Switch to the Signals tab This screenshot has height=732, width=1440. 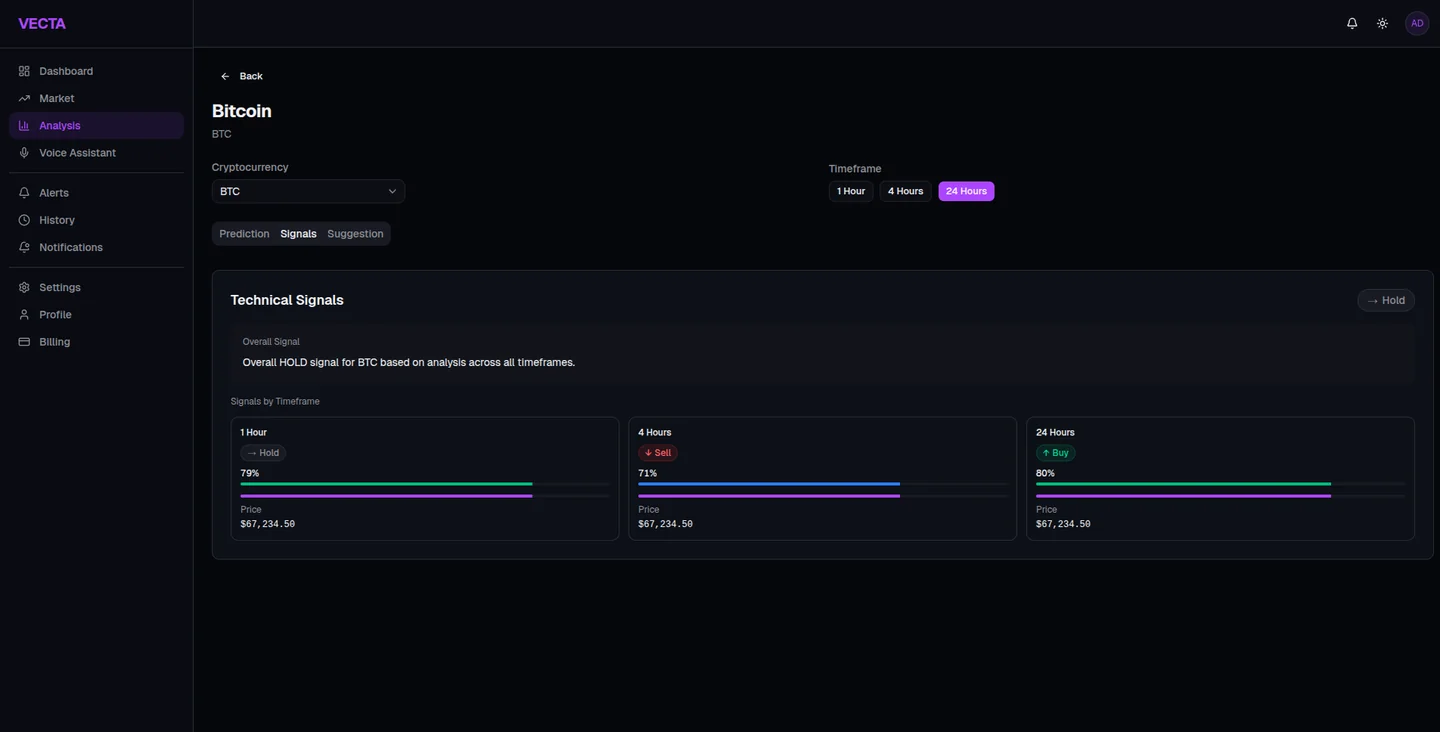(x=298, y=234)
